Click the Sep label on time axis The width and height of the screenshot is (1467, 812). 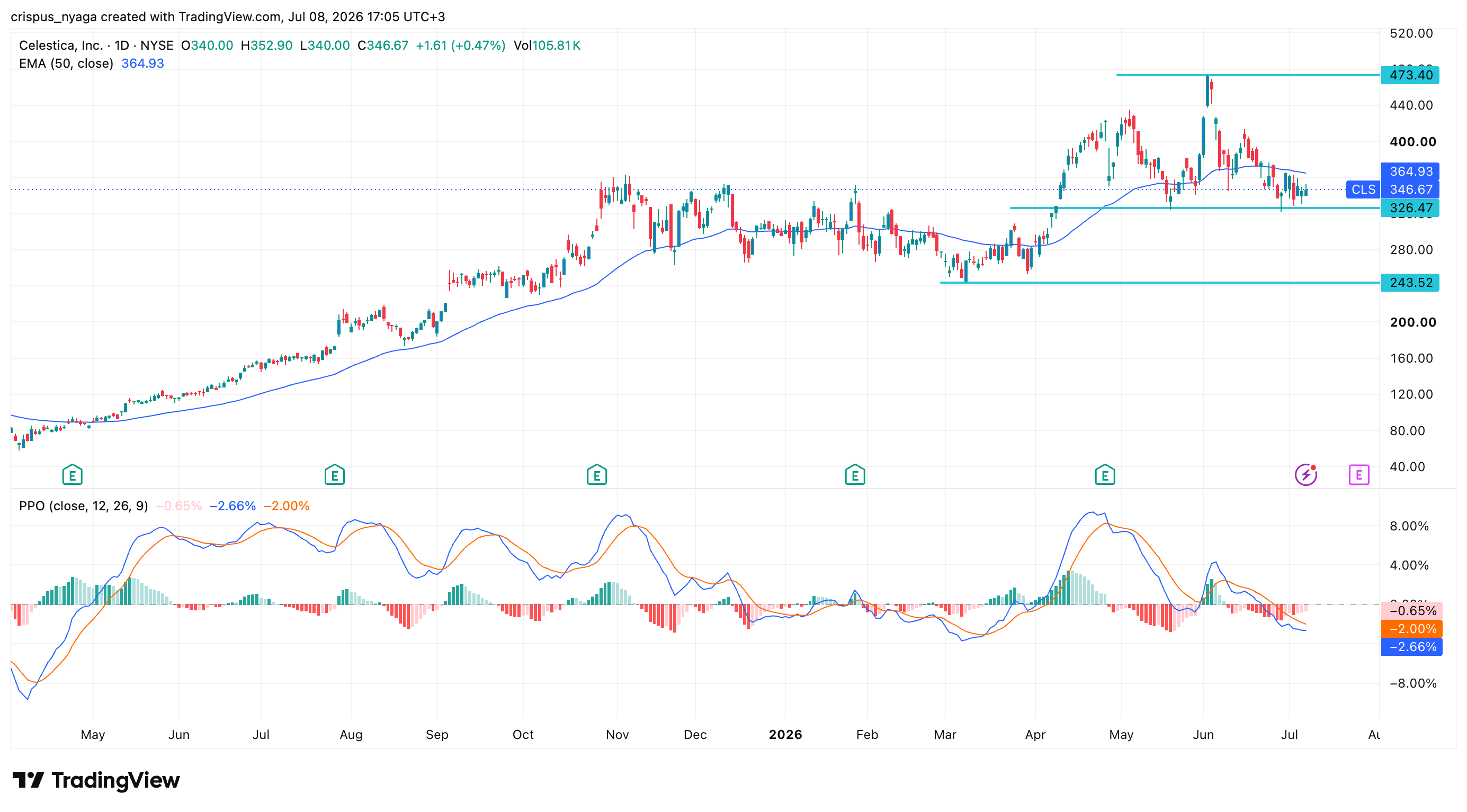pyautogui.click(x=437, y=735)
